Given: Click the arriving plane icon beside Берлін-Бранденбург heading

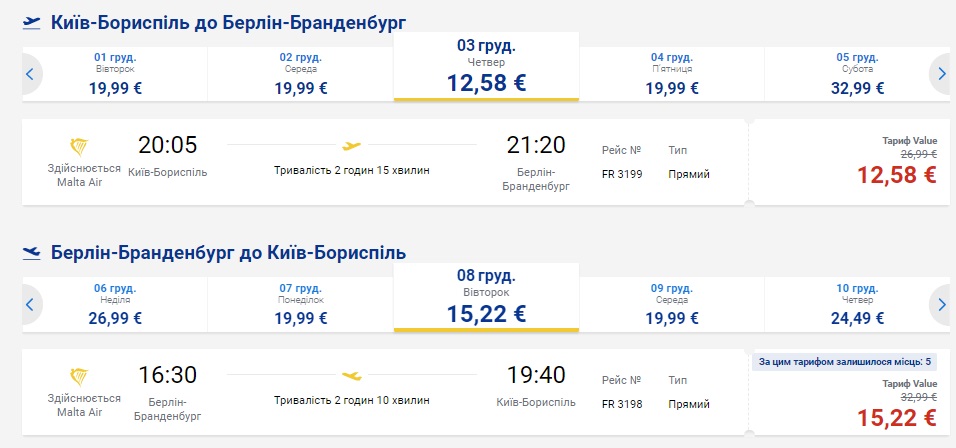Looking at the screenshot, I should coord(32,251).
